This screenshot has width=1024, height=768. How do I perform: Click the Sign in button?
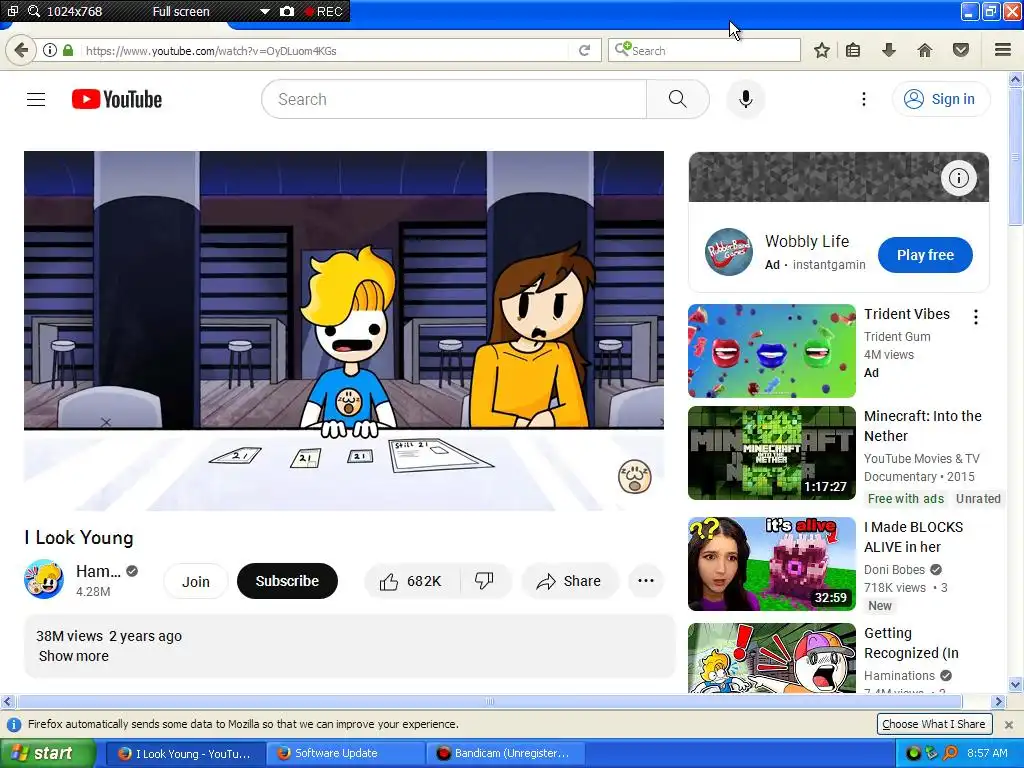pyautogui.click(x=940, y=99)
